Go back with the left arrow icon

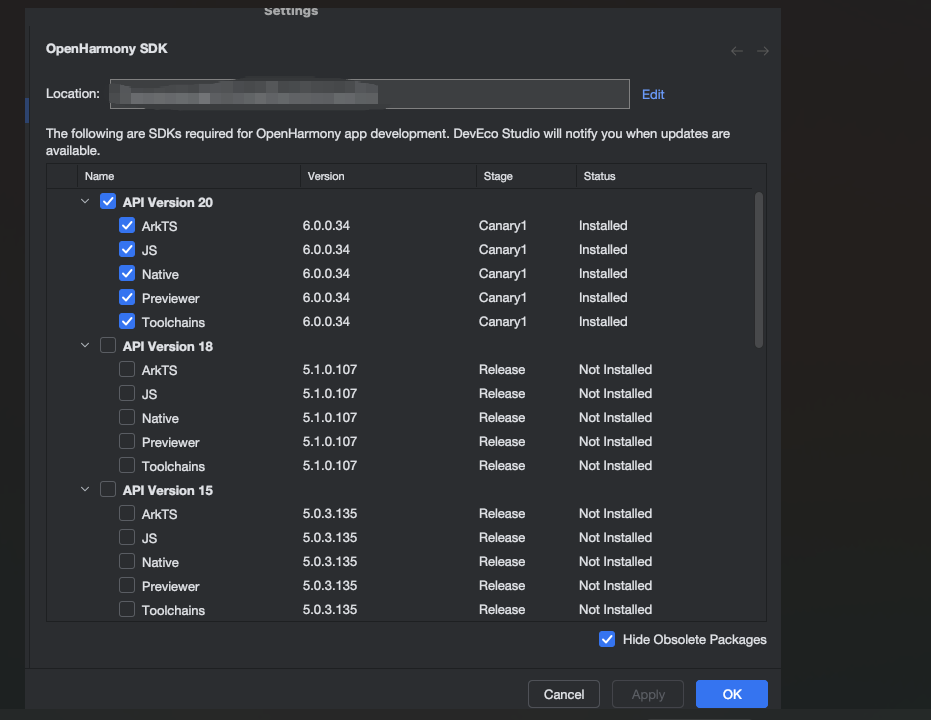tap(736, 51)
